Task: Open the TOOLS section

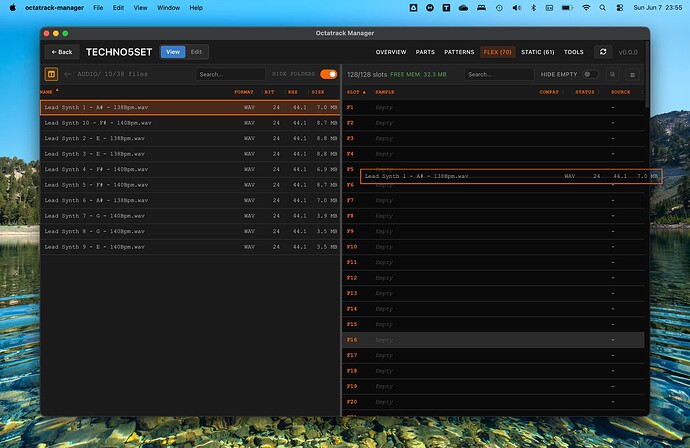Action: coord(573,52)
